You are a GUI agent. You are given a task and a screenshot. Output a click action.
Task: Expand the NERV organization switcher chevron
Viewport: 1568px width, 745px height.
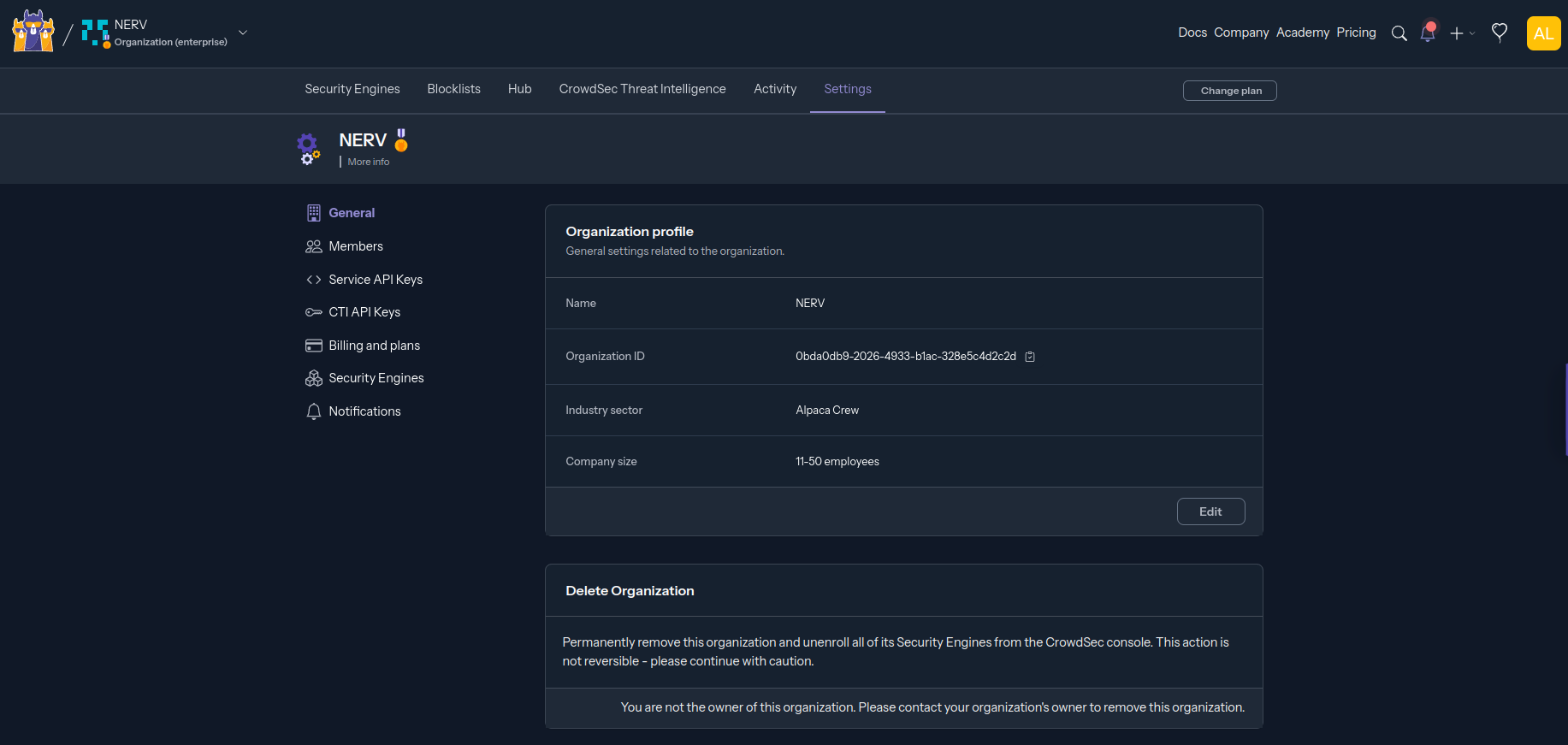243,33
